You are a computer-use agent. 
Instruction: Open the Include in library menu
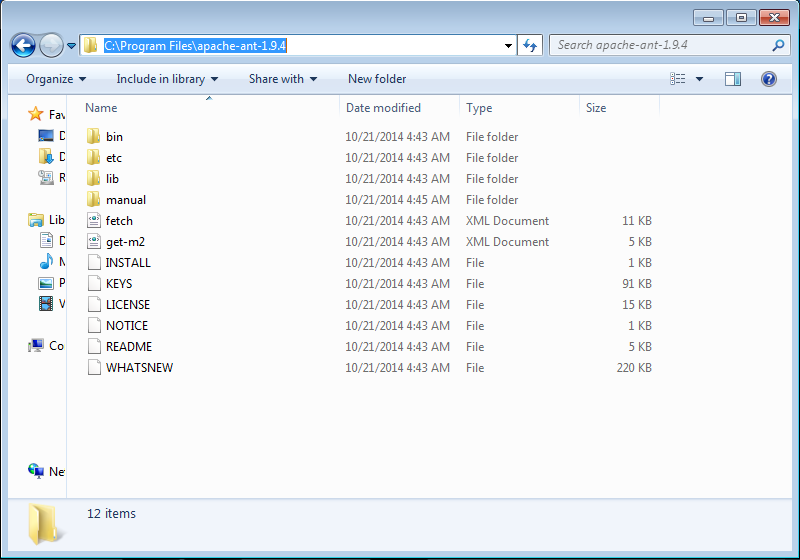coord(166,79)
